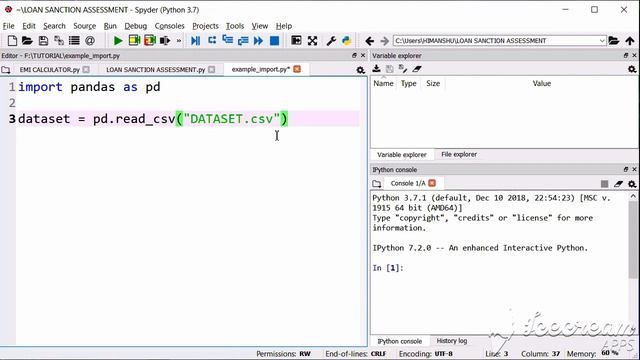Click debug Step Into icon
The image size is (640, 360).
point(227,40)
